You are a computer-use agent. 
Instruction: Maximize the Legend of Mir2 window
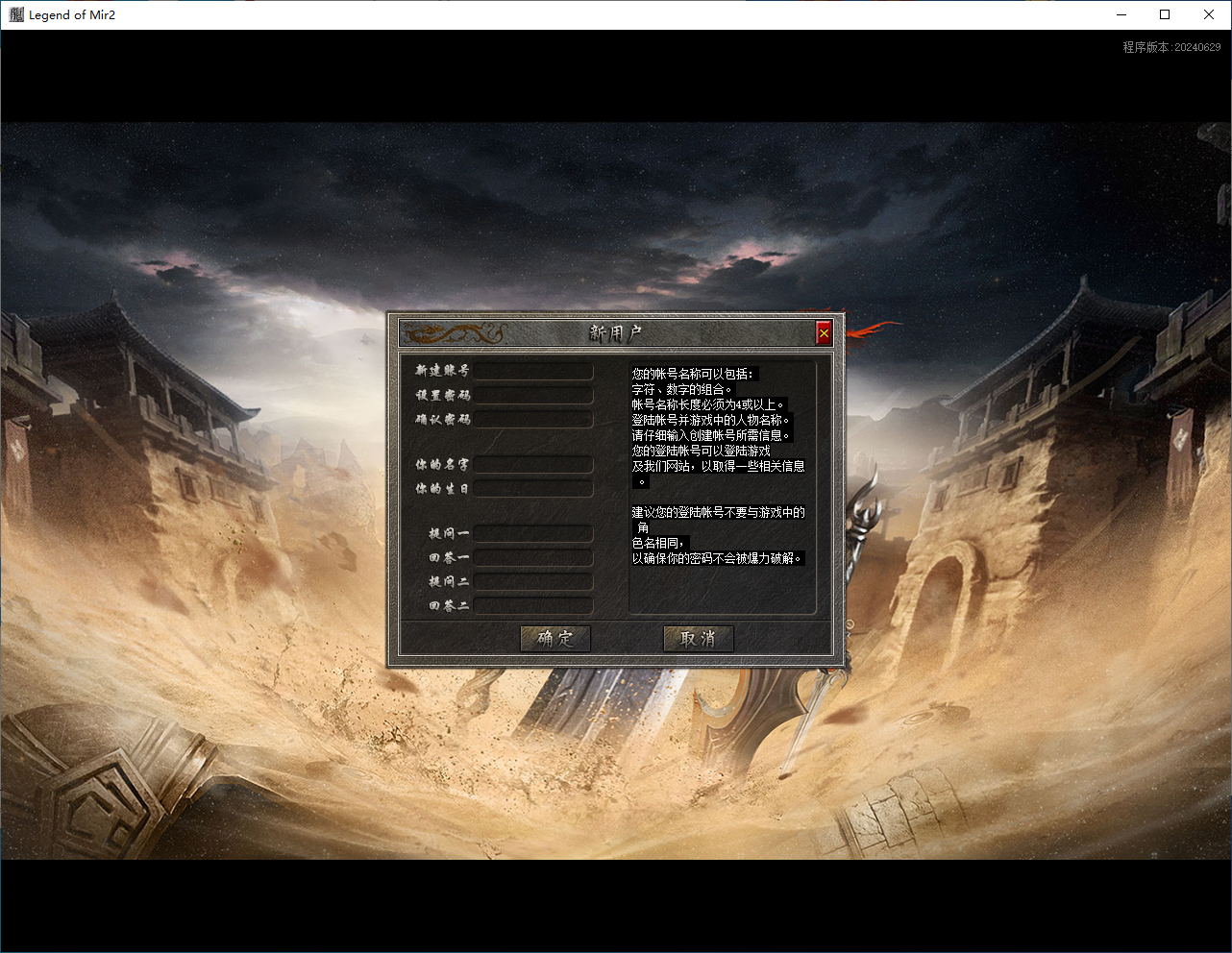pyautogui.click(x=1165, y=14)
